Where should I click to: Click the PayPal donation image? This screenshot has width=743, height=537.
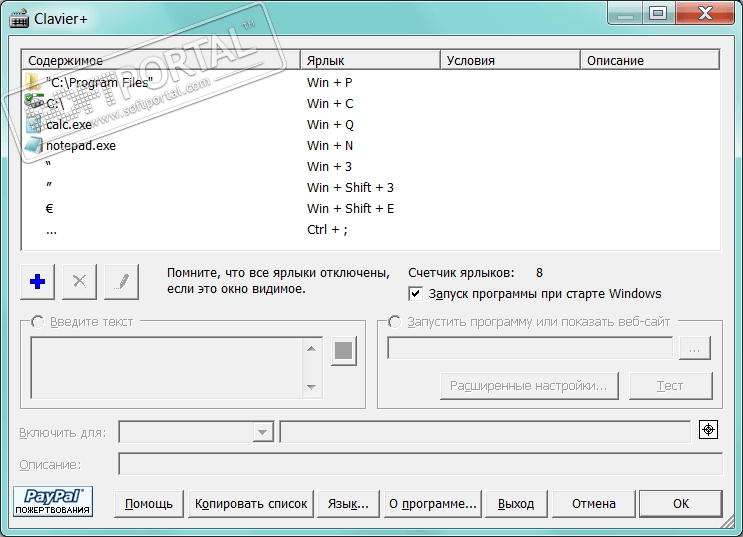(53, 501)
